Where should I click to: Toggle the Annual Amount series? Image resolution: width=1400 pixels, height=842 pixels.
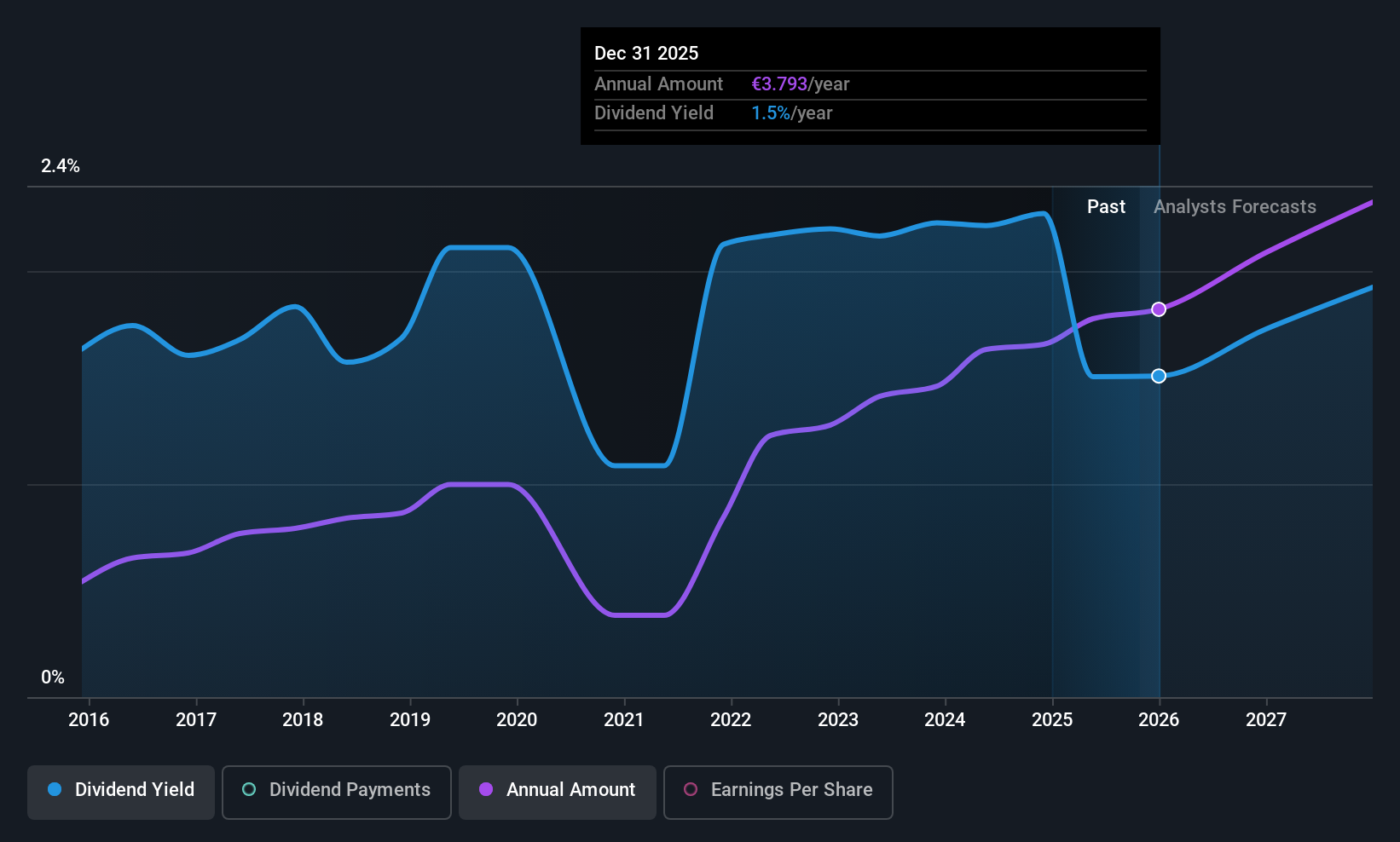(x=558, y=792)
